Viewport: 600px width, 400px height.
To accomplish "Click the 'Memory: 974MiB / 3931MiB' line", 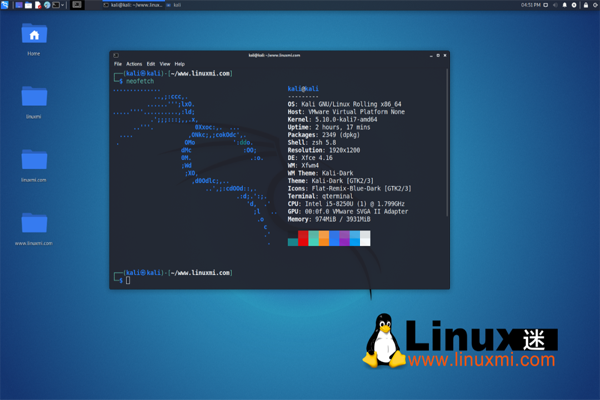I will point(329,219).
